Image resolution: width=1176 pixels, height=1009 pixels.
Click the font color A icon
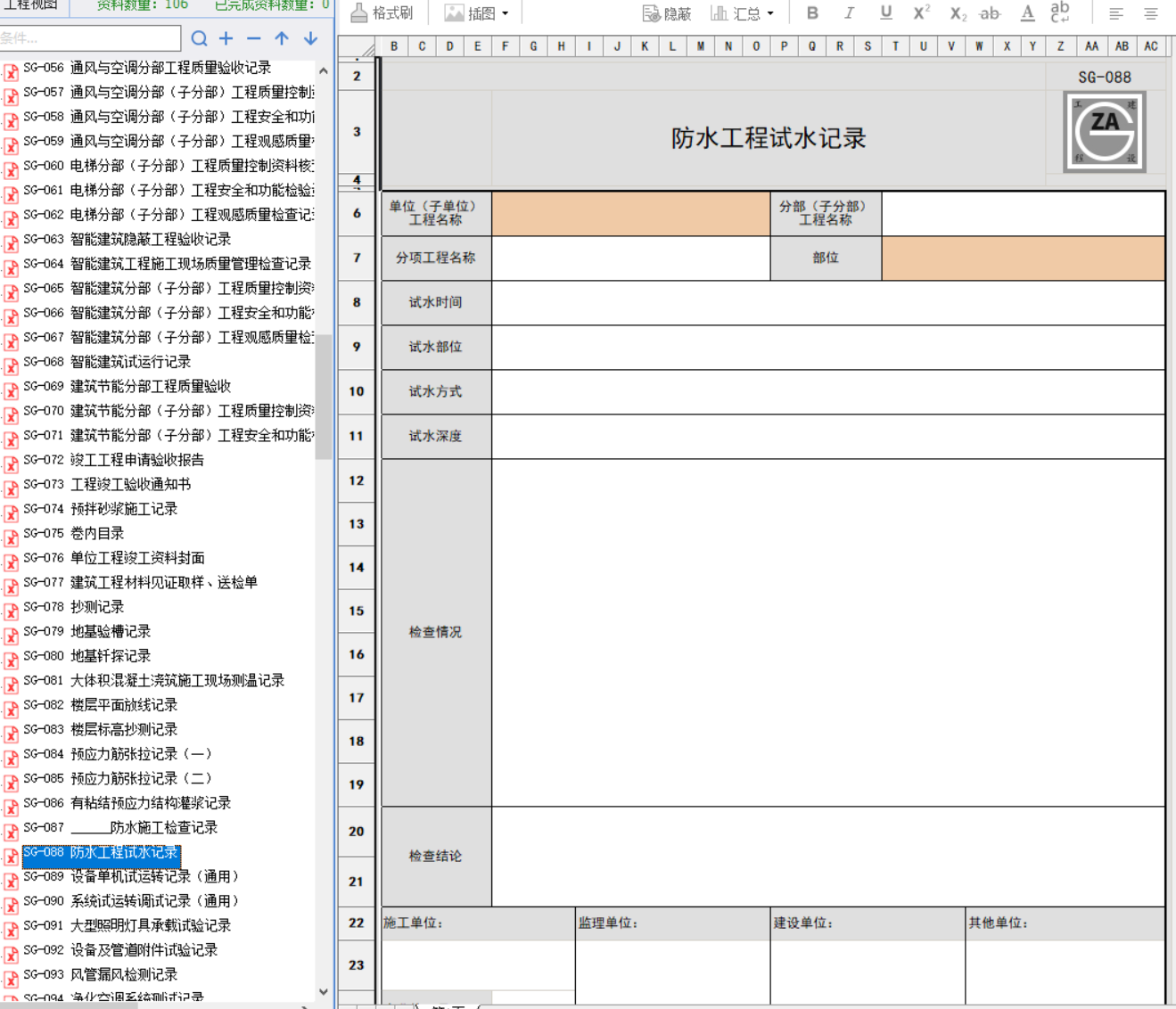(1028, 12)
